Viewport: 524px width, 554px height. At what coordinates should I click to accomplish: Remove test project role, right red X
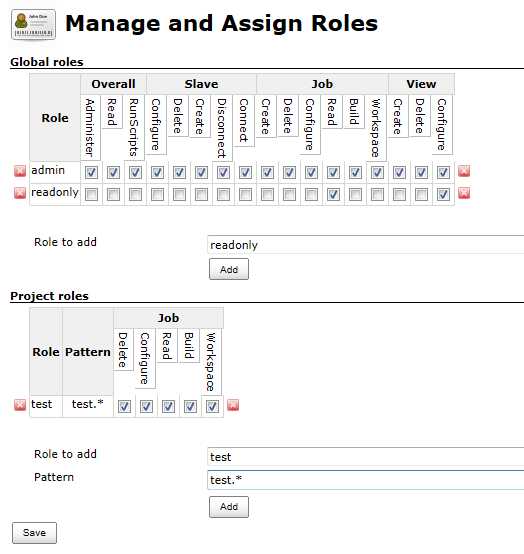(x=233, y=405)
